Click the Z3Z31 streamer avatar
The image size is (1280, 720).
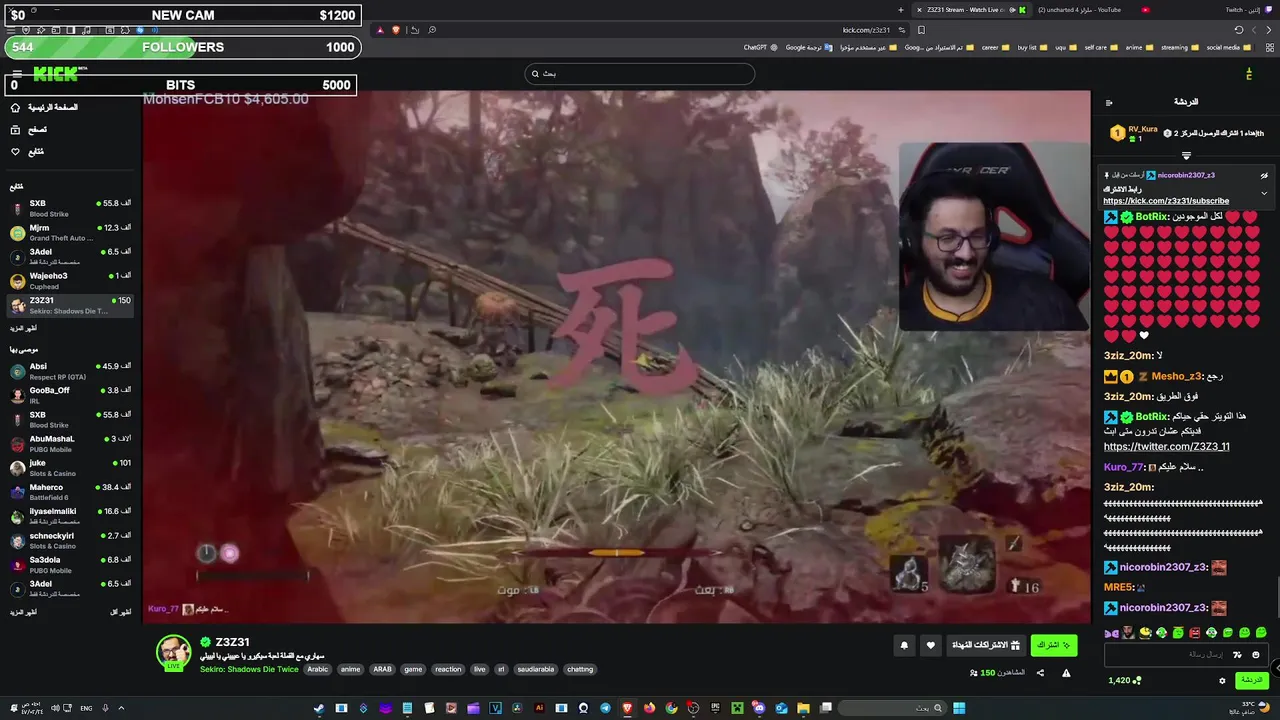click(173, 653)
